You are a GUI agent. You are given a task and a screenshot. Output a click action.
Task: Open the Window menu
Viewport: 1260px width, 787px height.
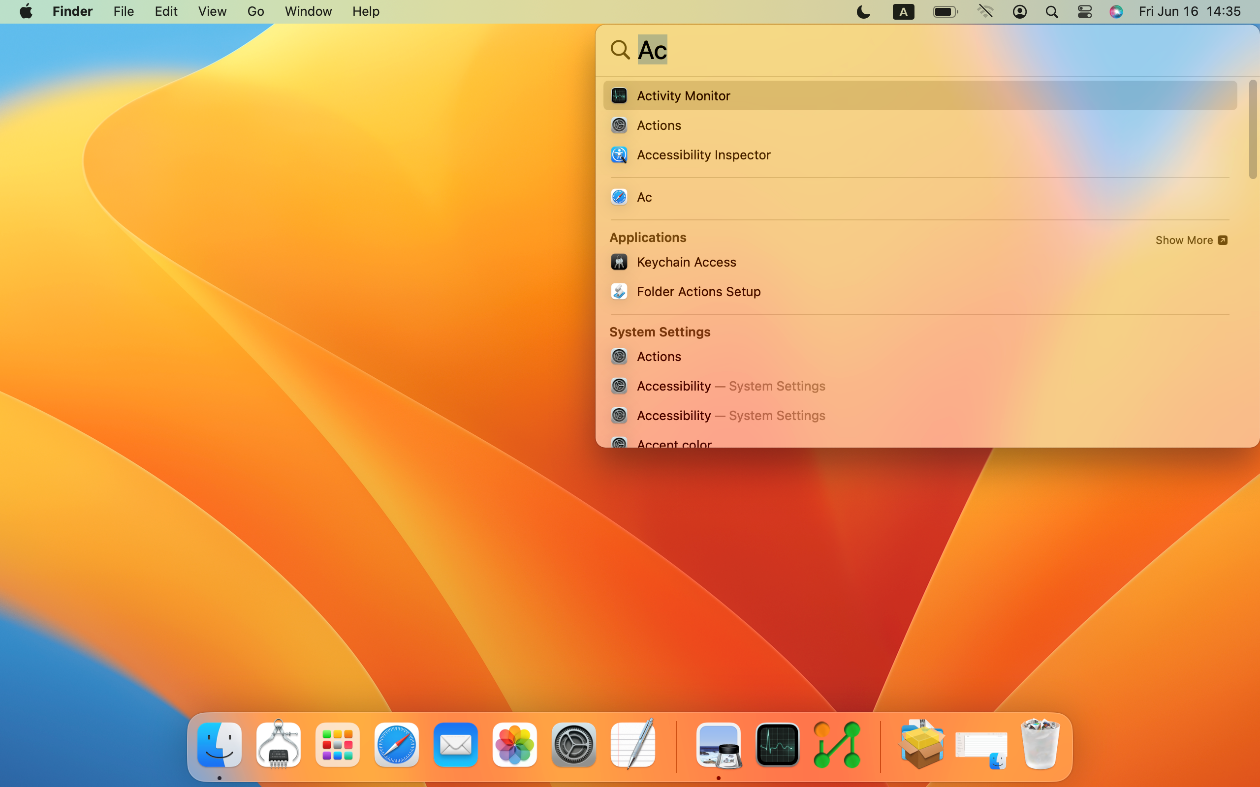tap(308, 12)
